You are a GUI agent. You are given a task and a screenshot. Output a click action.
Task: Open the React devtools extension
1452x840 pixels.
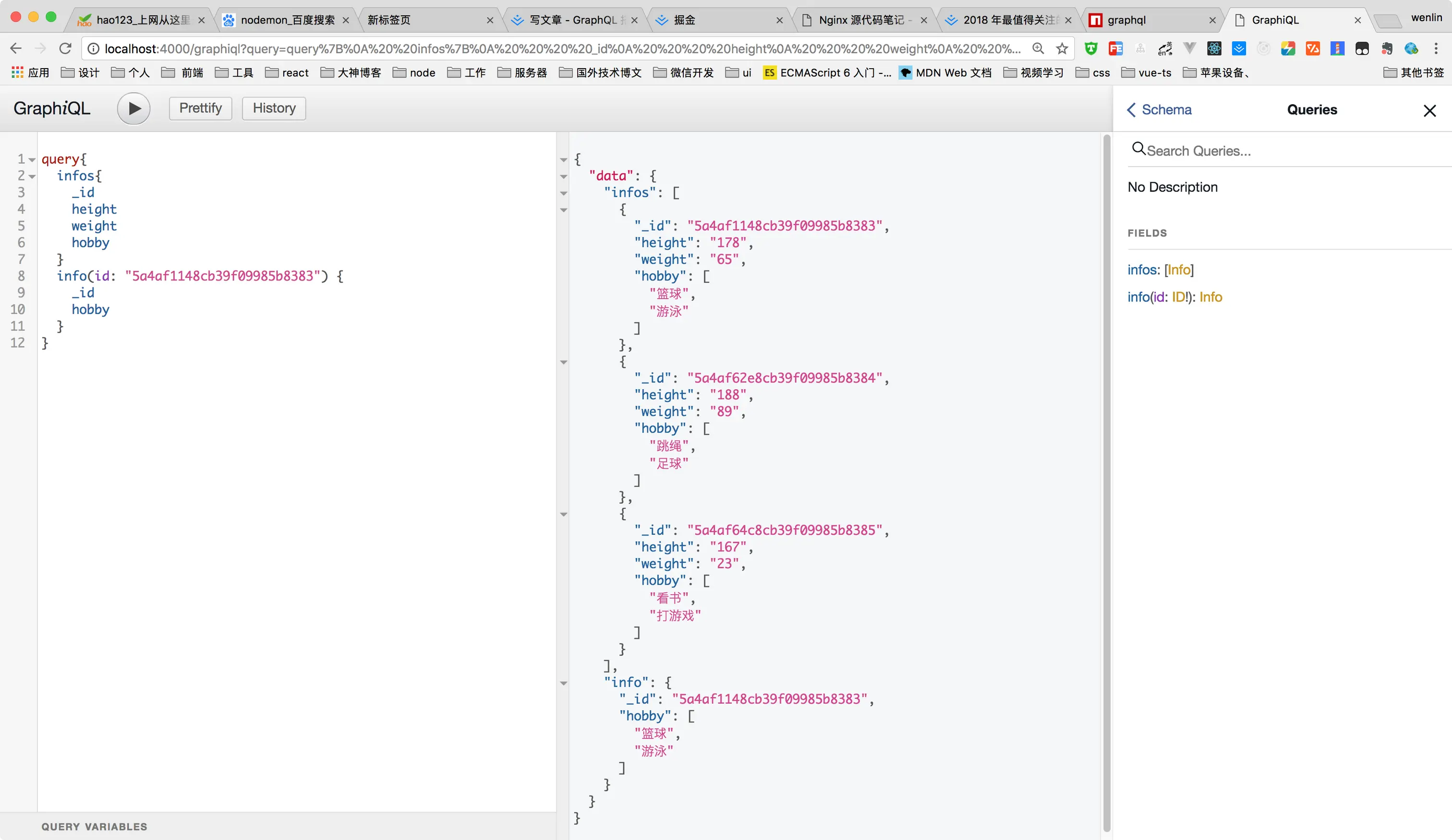[x=1214, y=49]
